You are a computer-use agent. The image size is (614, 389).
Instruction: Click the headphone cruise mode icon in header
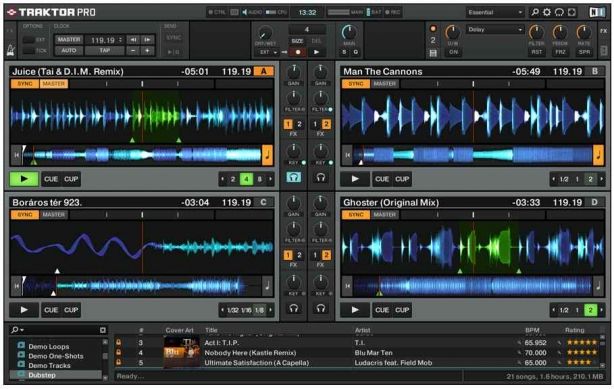(x=559, y=12)
